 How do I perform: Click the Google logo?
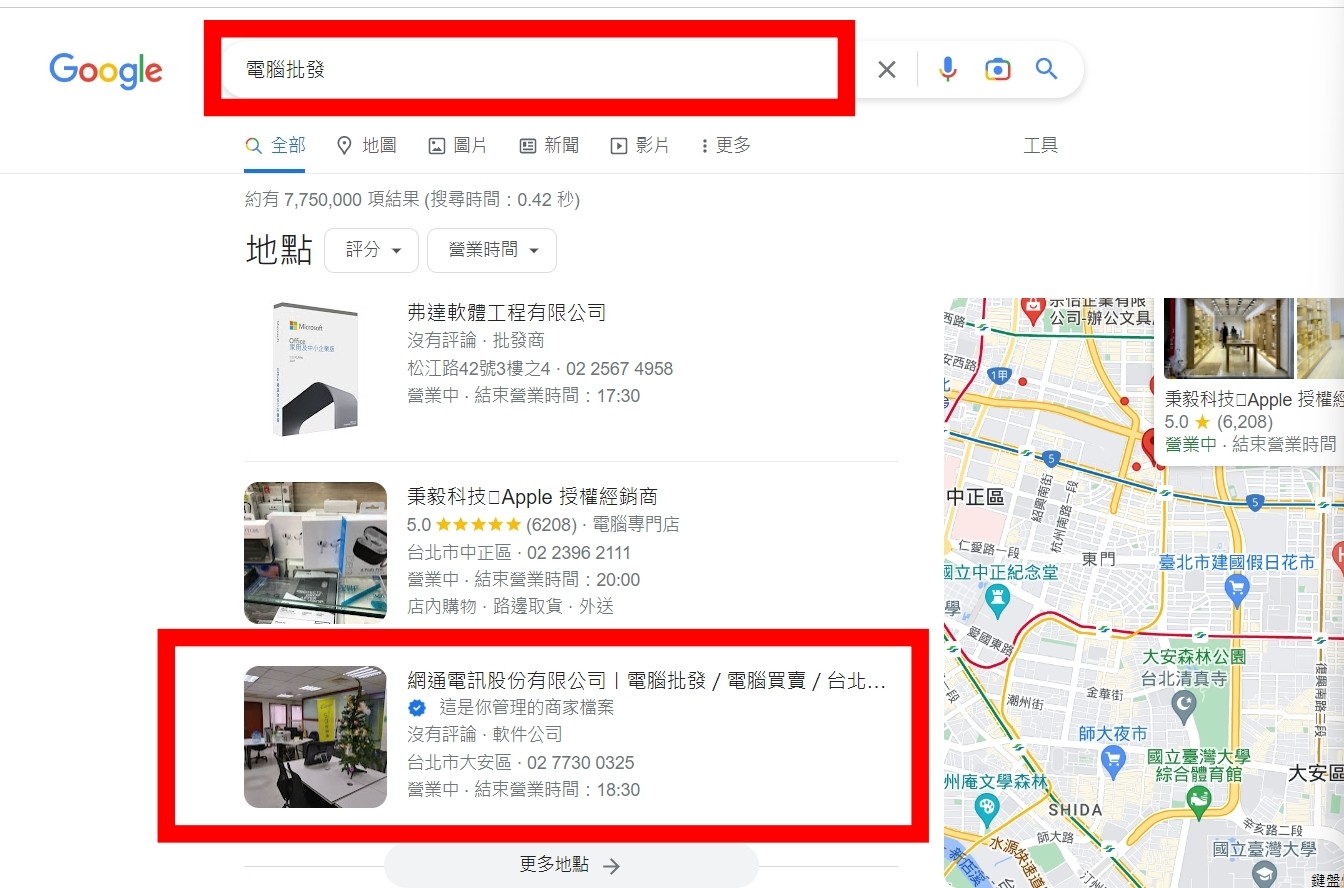(x=105, y=70)
